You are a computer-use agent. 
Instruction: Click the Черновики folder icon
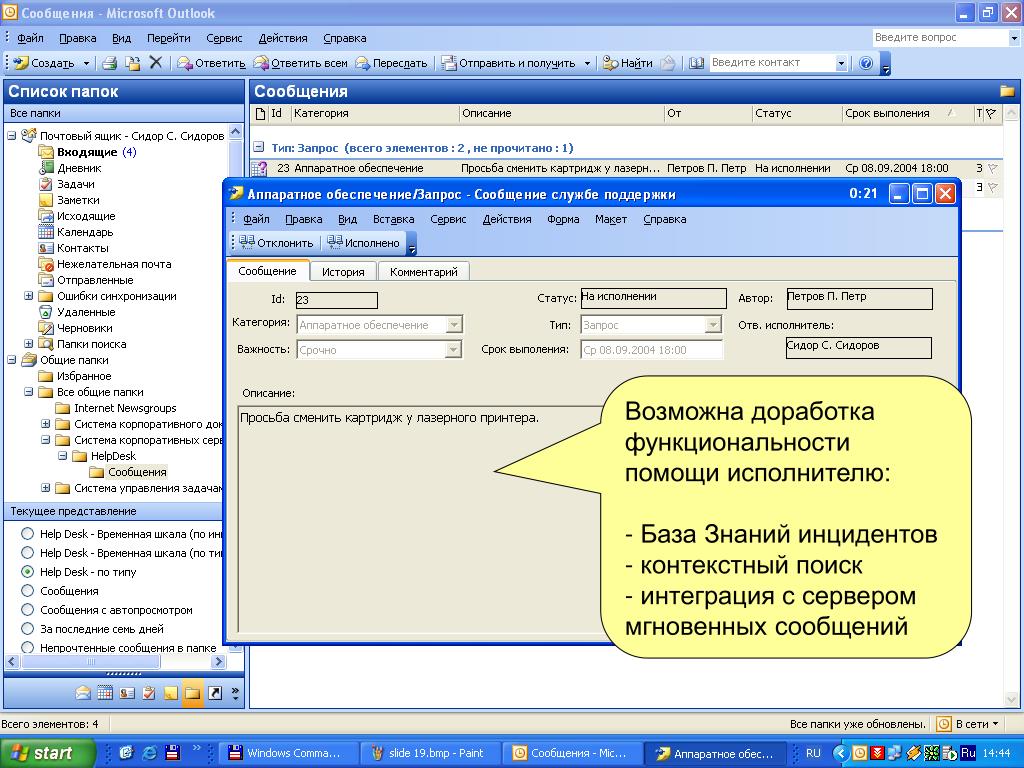(x=46, y=328)
